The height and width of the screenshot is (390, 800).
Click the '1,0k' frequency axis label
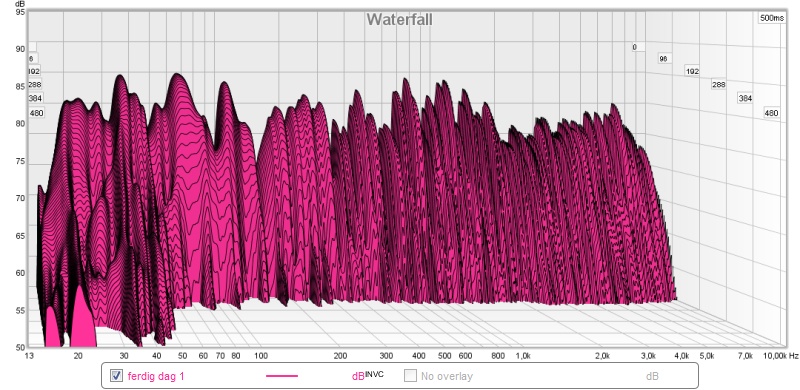pyautogui.click(x=523, y=356)
